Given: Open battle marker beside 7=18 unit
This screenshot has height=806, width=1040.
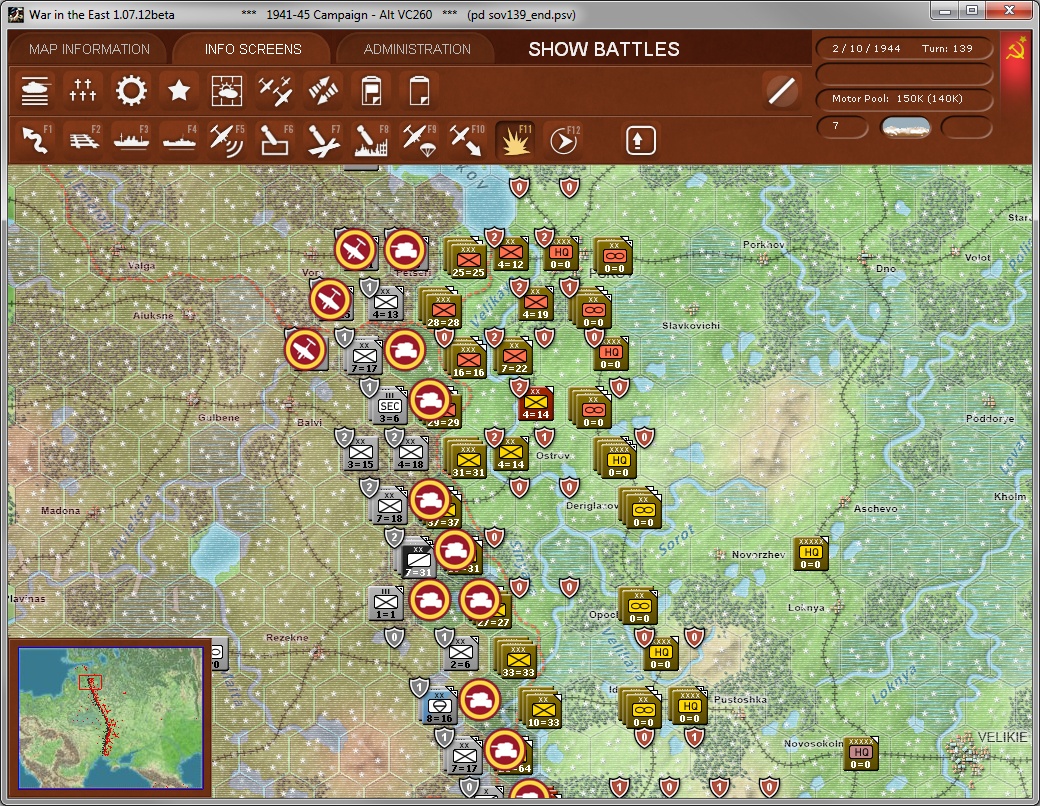Looking at the screenshot, I should [430, 500].
